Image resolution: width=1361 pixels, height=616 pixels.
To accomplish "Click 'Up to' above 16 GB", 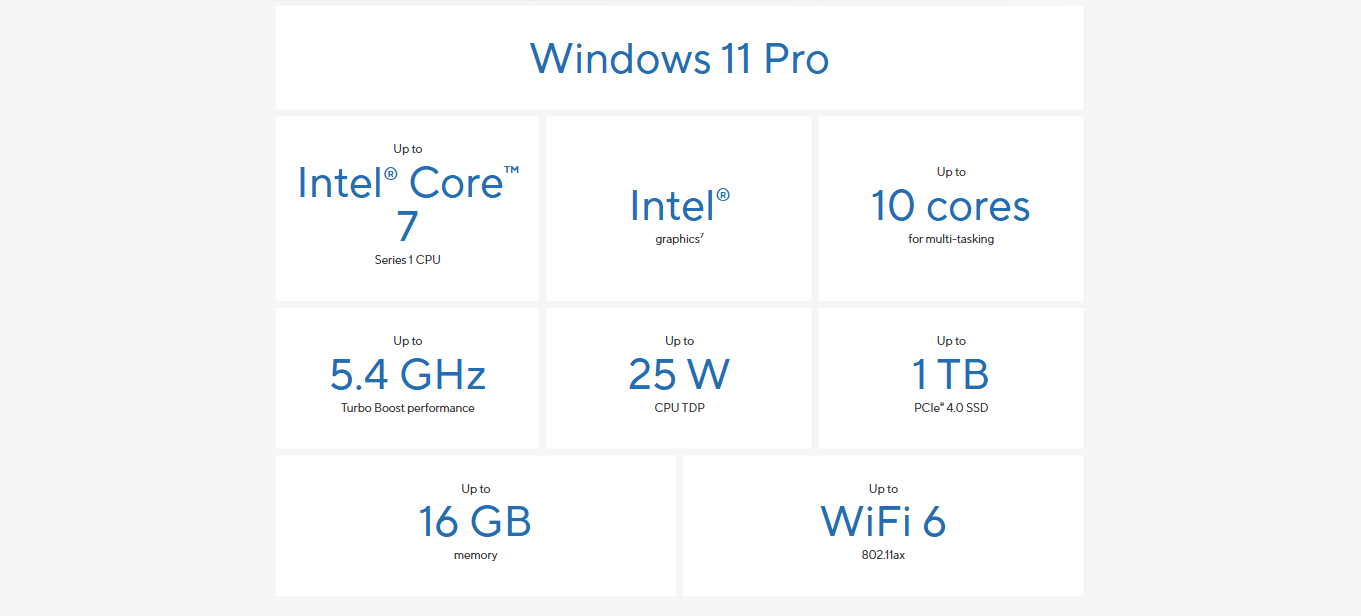I will (x=475, y=489).
